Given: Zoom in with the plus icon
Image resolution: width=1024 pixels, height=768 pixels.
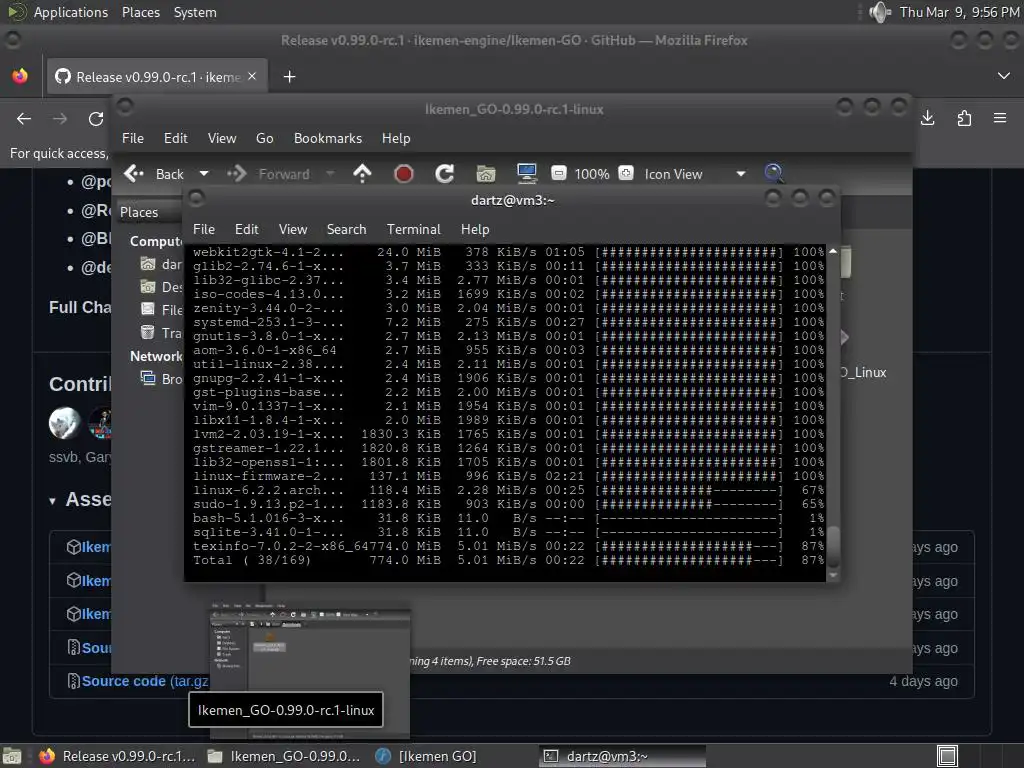Looking at the screenshot, I should [x=626, y=173].
